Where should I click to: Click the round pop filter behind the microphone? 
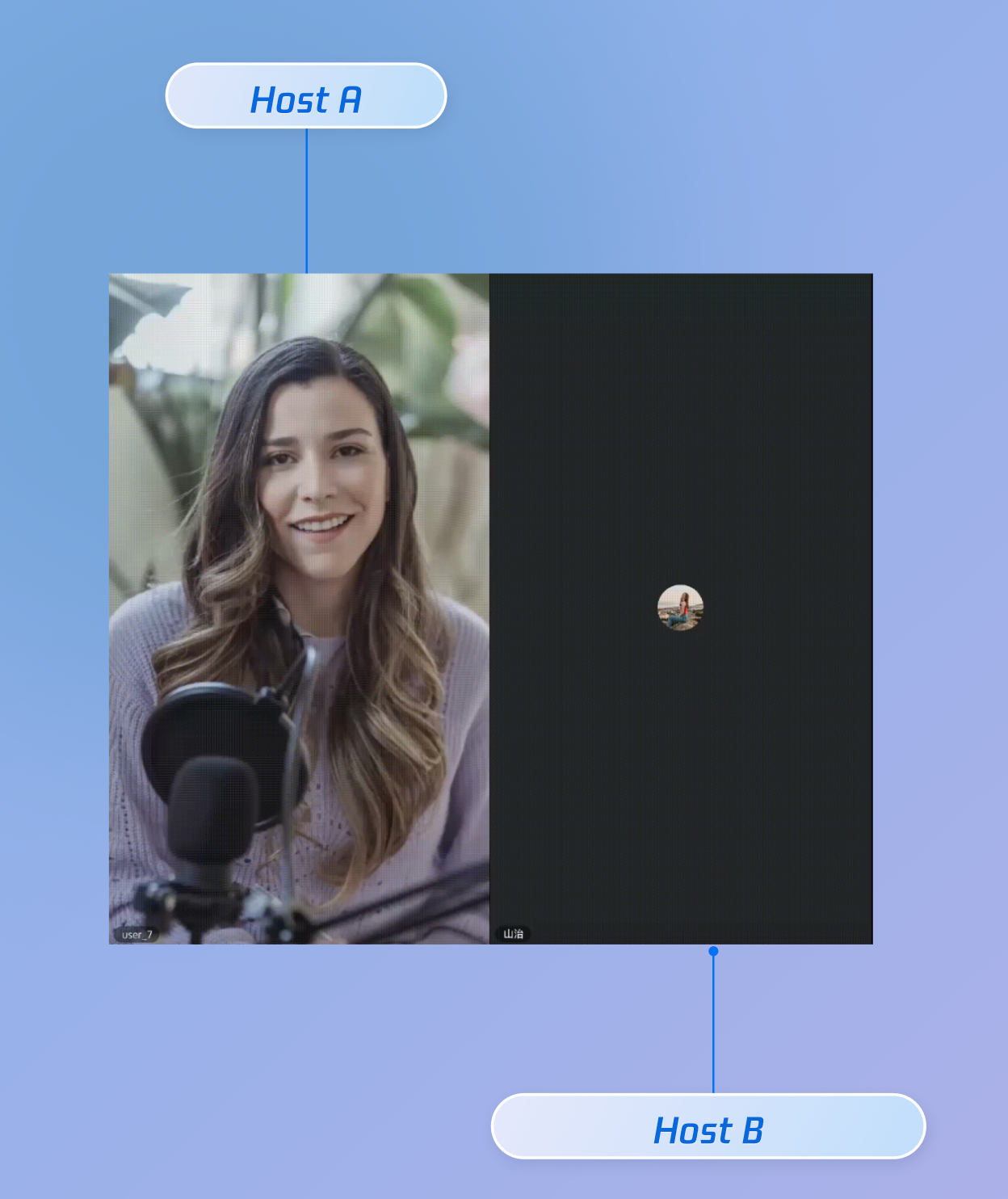coord(202,719)
